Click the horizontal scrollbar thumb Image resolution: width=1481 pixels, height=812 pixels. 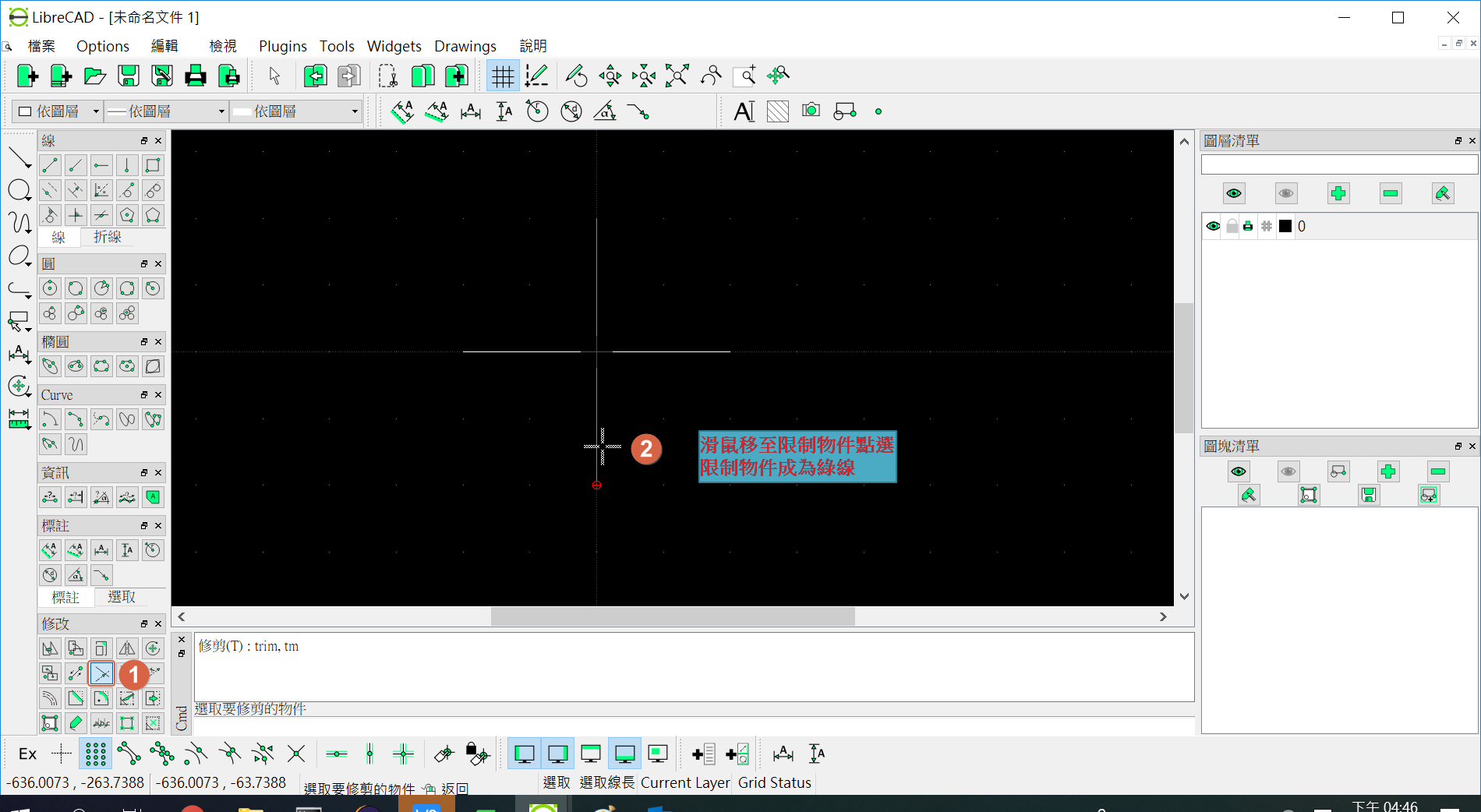coord(673,616)
